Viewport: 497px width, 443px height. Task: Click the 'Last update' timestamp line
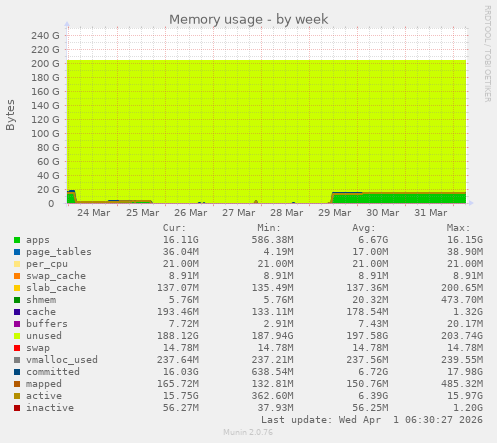pyautogui.click(x=372, y=420)
